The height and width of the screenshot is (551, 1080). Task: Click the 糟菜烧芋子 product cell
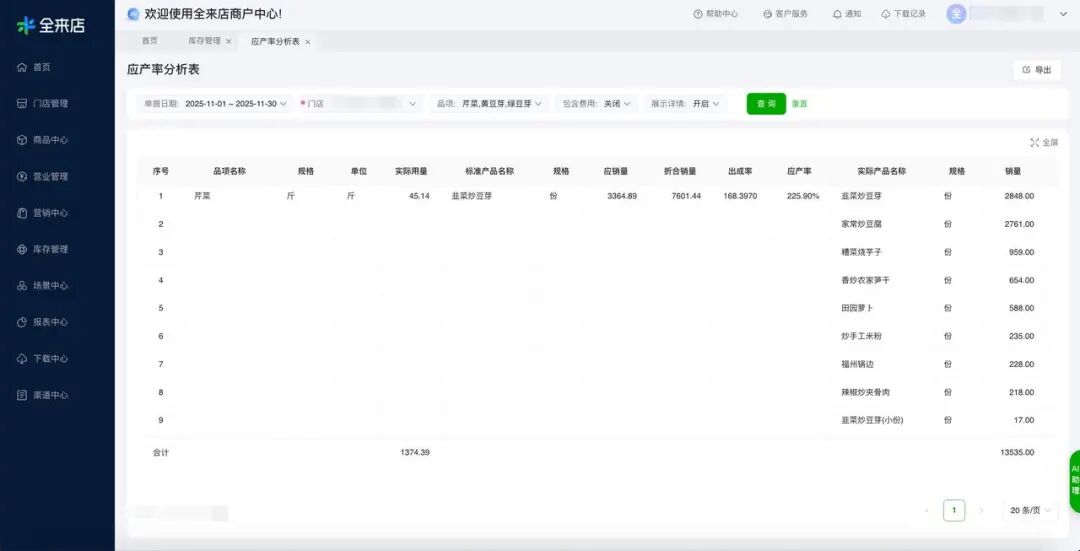[861, 252]
